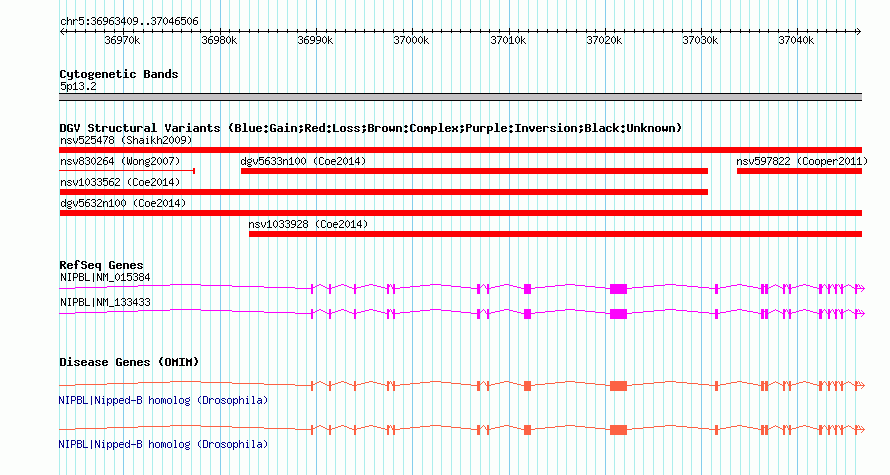Click the 37030k ruler tick label

[700, 40]
